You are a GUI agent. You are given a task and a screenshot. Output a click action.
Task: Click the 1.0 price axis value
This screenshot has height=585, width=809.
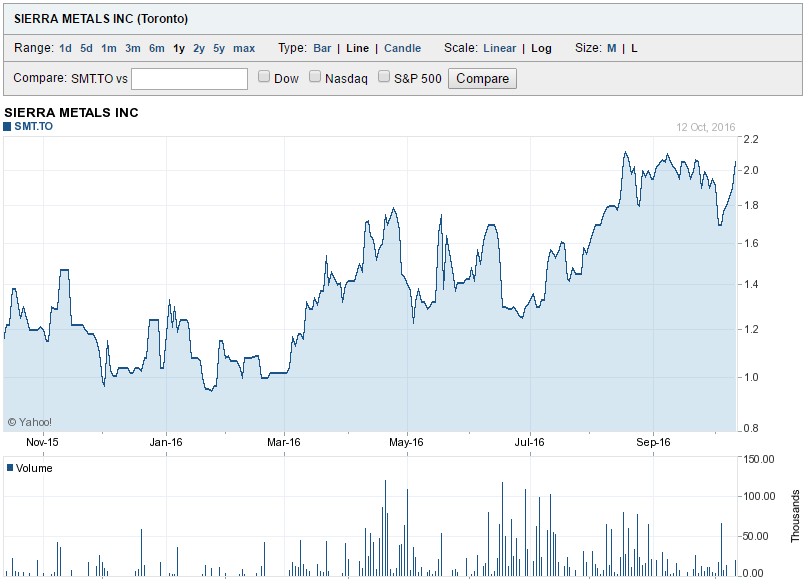pyautogui.click(x=751, y=377)
